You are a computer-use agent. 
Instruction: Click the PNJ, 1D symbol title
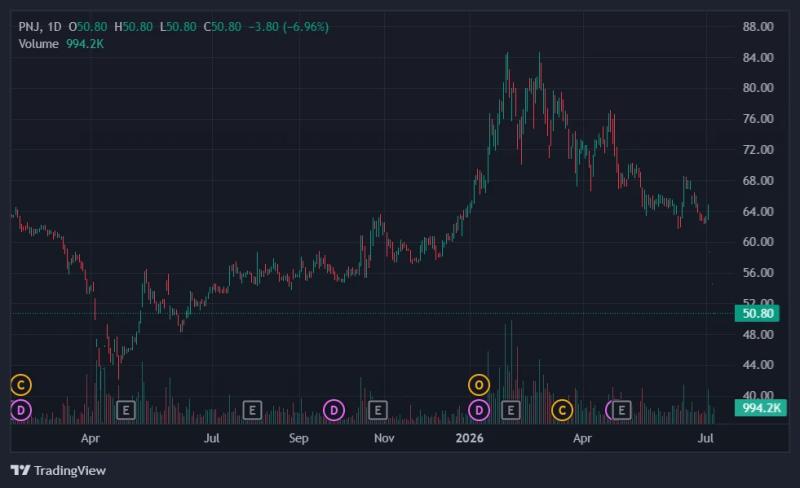coord(40,27)
